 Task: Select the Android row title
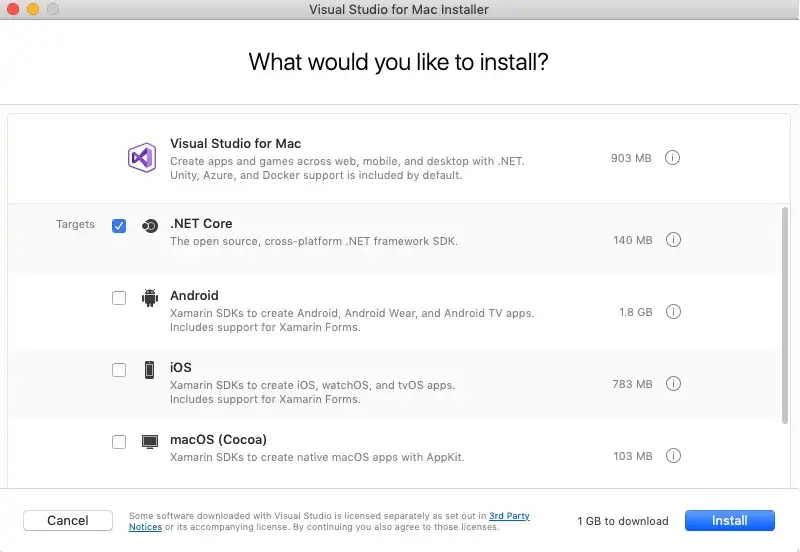click(x=194, y=296)
